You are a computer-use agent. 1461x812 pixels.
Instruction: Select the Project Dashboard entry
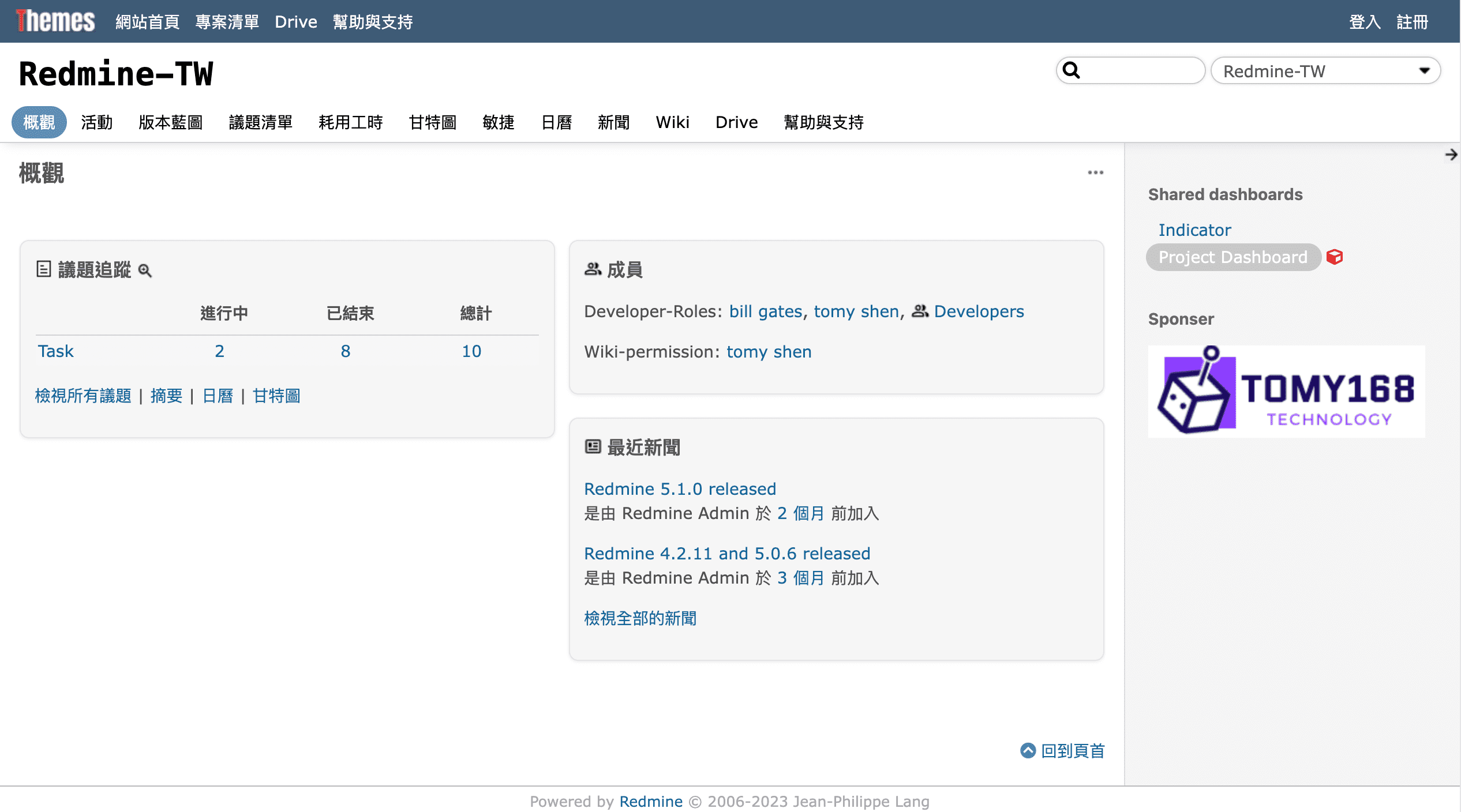(1233, 257)
